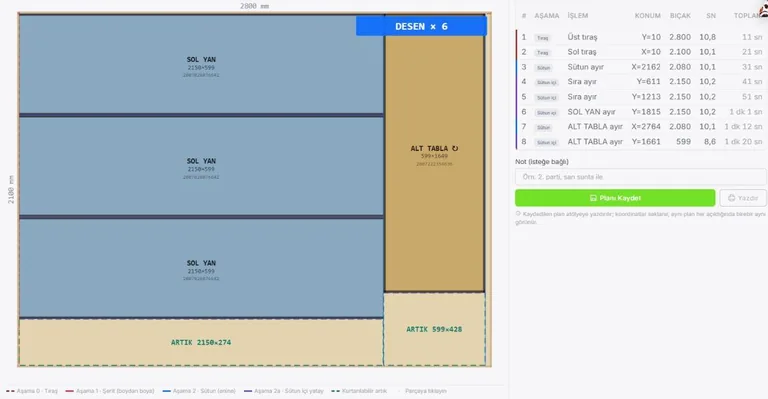The image size is (768, 399).
Task: Select ALT TABLA ayır at Y=1661
Action: tap(641, 141)
